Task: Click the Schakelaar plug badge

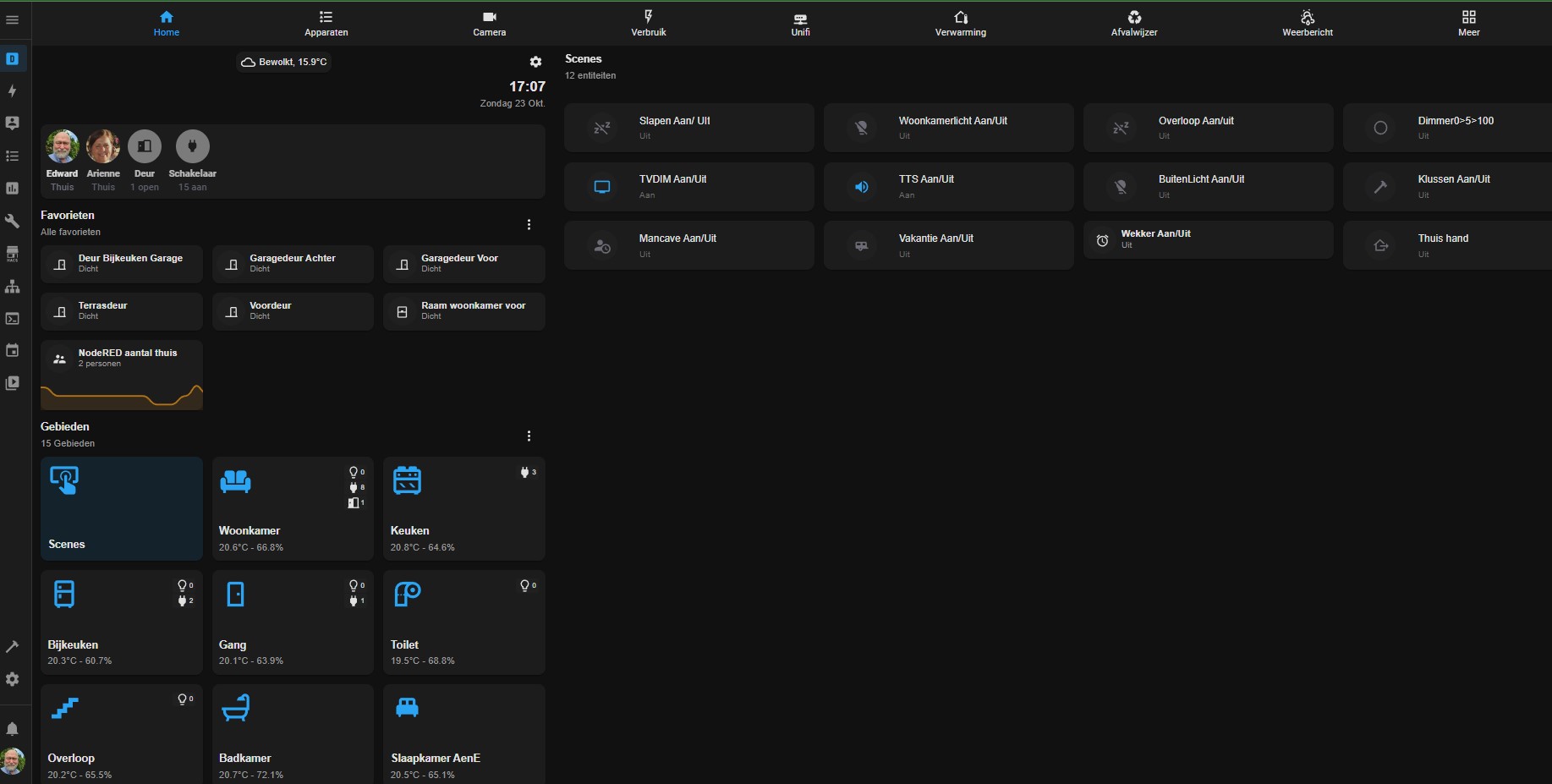Action: tap(192, 146)
